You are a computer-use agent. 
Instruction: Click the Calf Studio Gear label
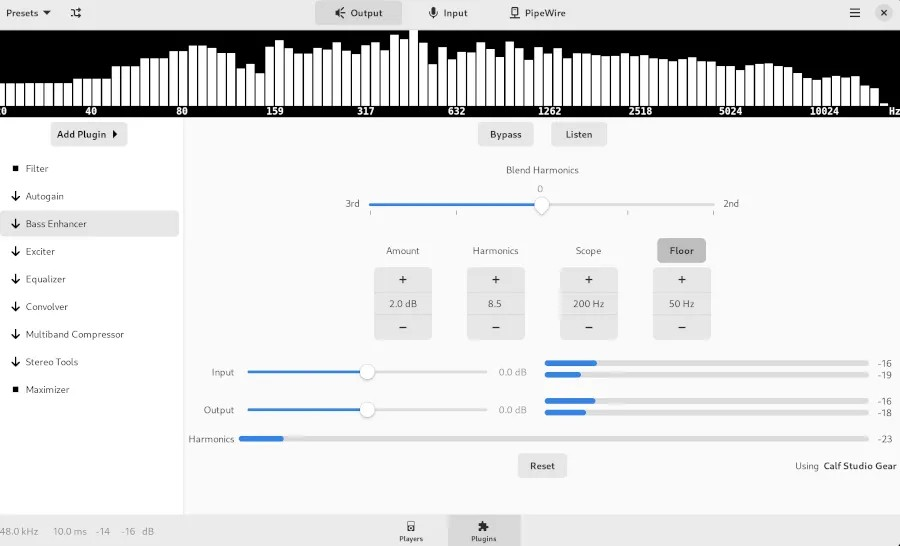pyautogui.click(x=859, y=466)
